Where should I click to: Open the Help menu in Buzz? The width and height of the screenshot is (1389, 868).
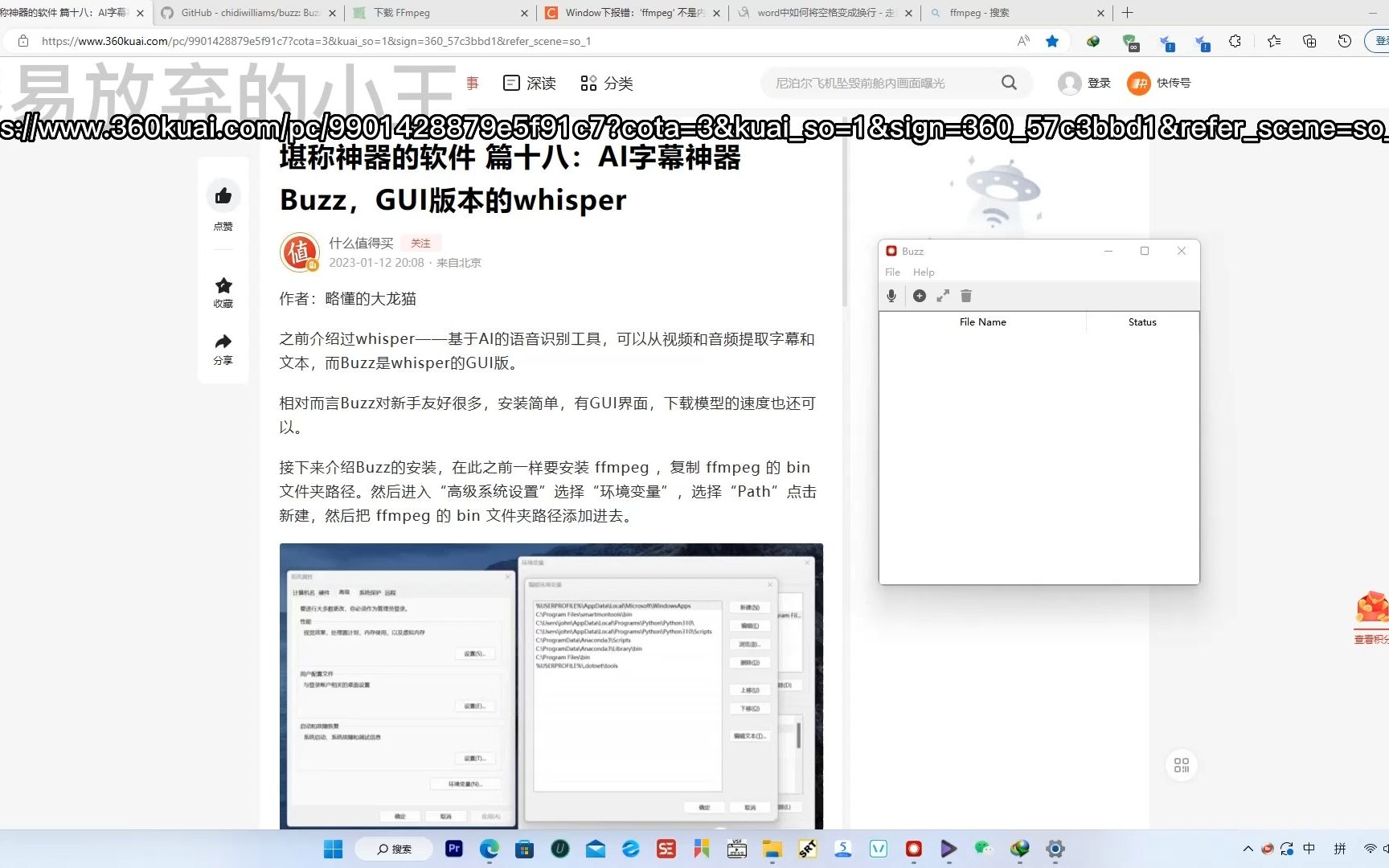coord(924,272)
